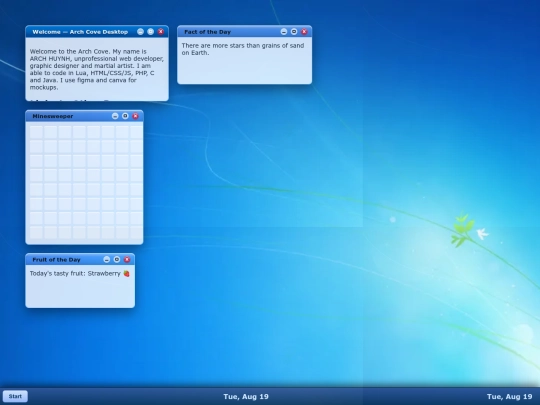Maximize the Welcome — Arch Cove Desktop window

click(150, 32)
